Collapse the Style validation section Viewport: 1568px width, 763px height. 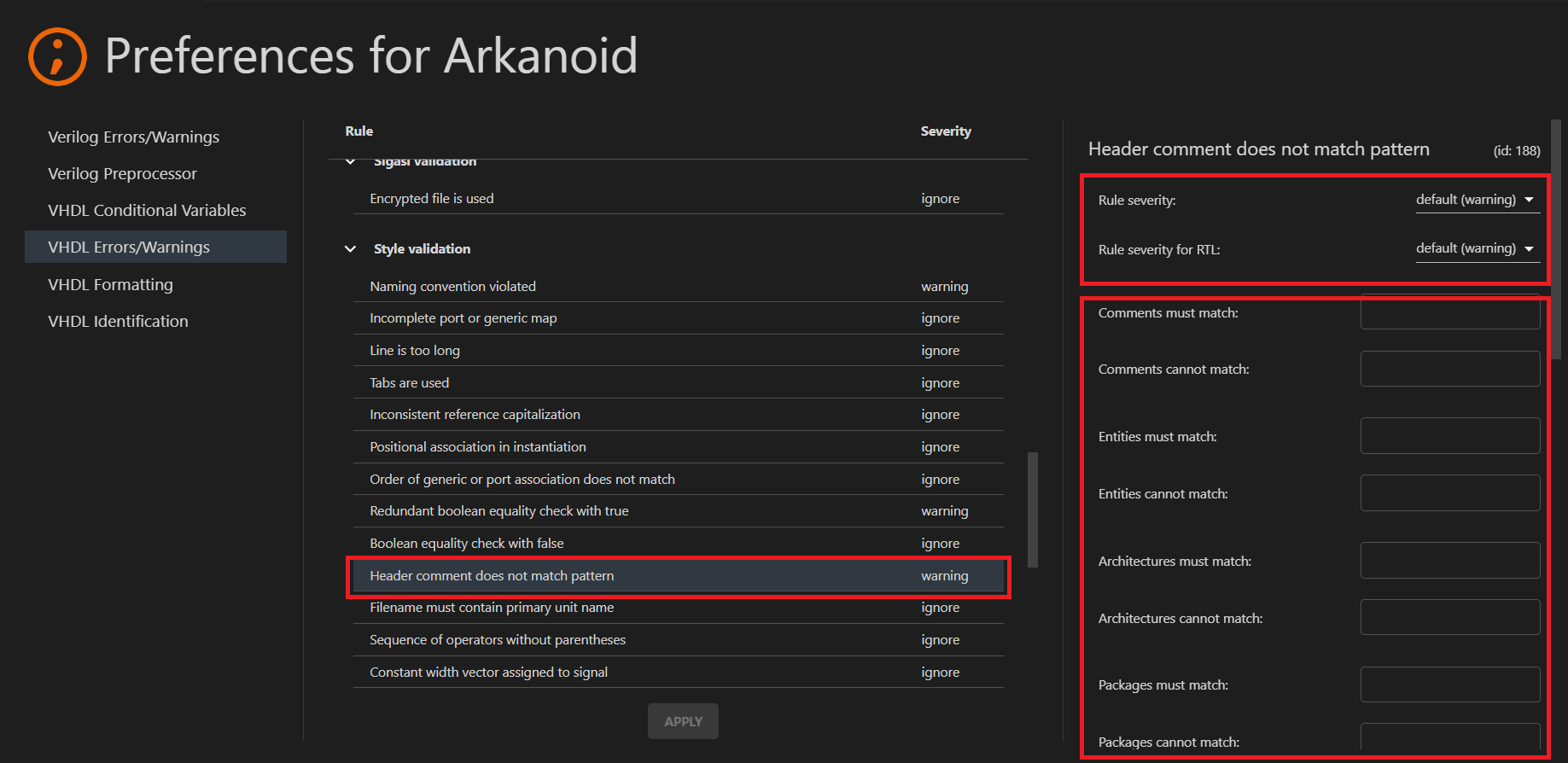(x=350, y=249)
